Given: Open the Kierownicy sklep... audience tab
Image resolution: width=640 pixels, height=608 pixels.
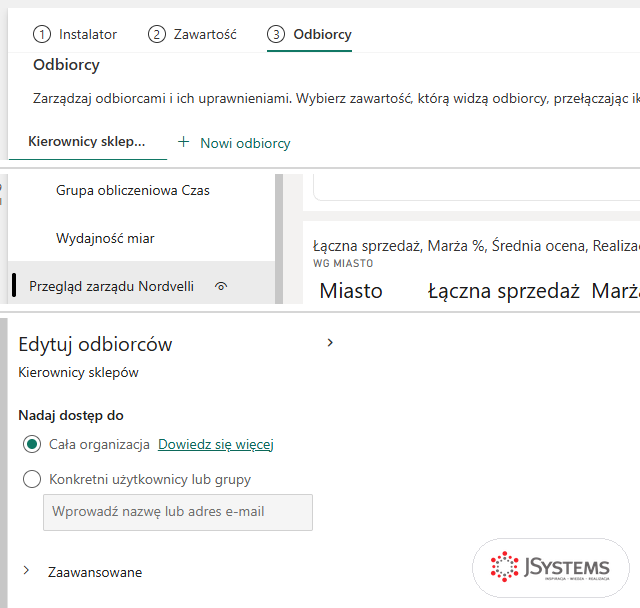Looking at the screenshot, I should point(87,142).
